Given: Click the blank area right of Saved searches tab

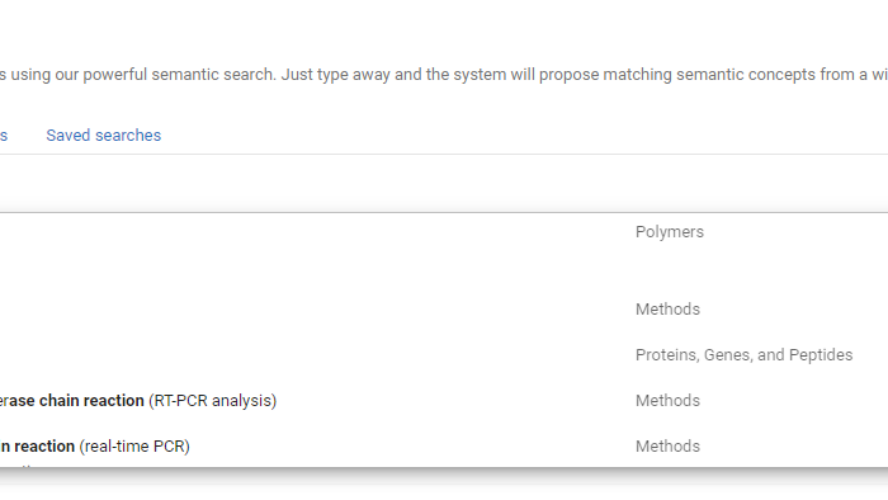Looking at the screenshot, I should click(500, 135).
